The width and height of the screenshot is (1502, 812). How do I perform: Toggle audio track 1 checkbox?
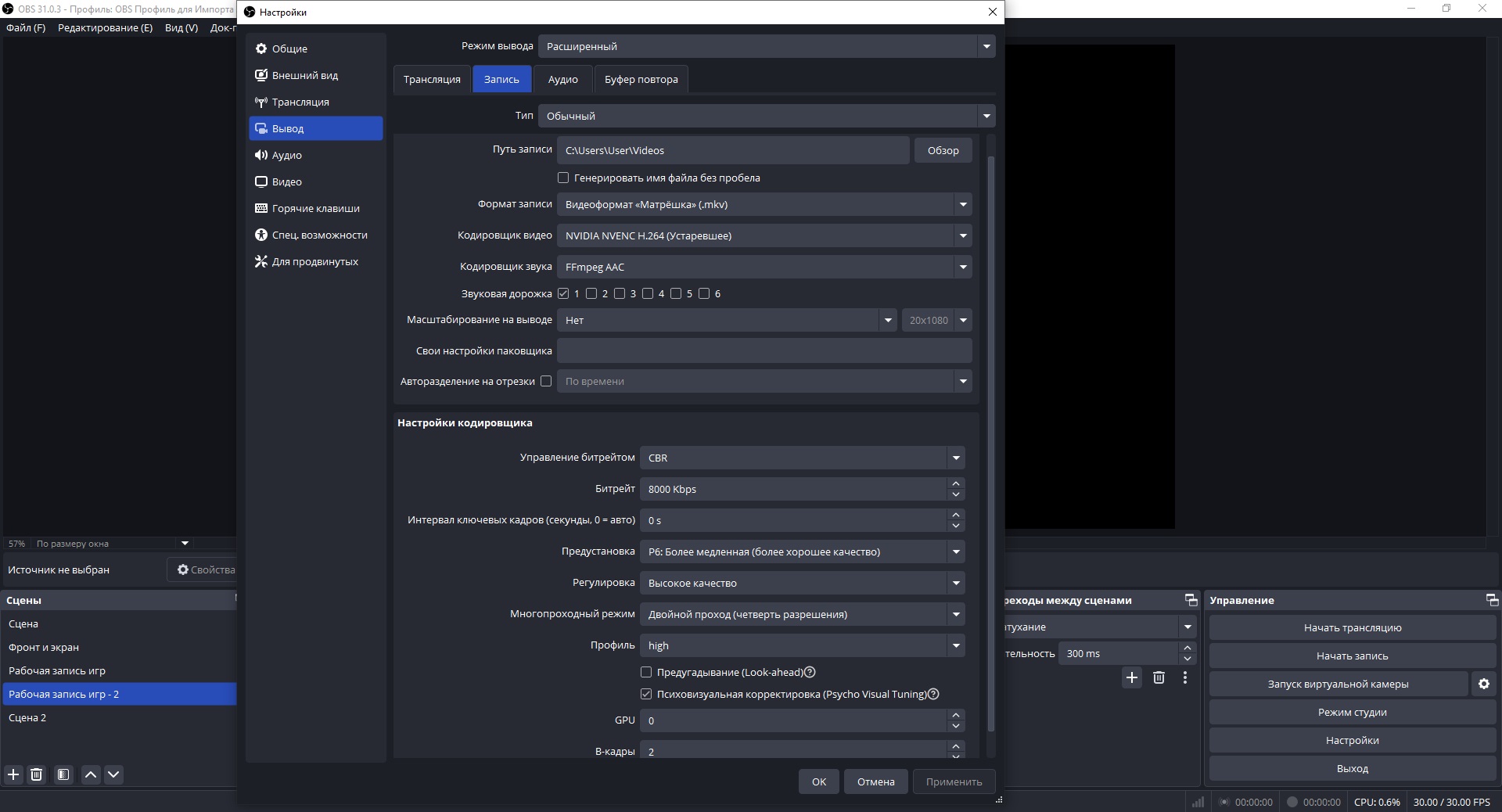563,293
